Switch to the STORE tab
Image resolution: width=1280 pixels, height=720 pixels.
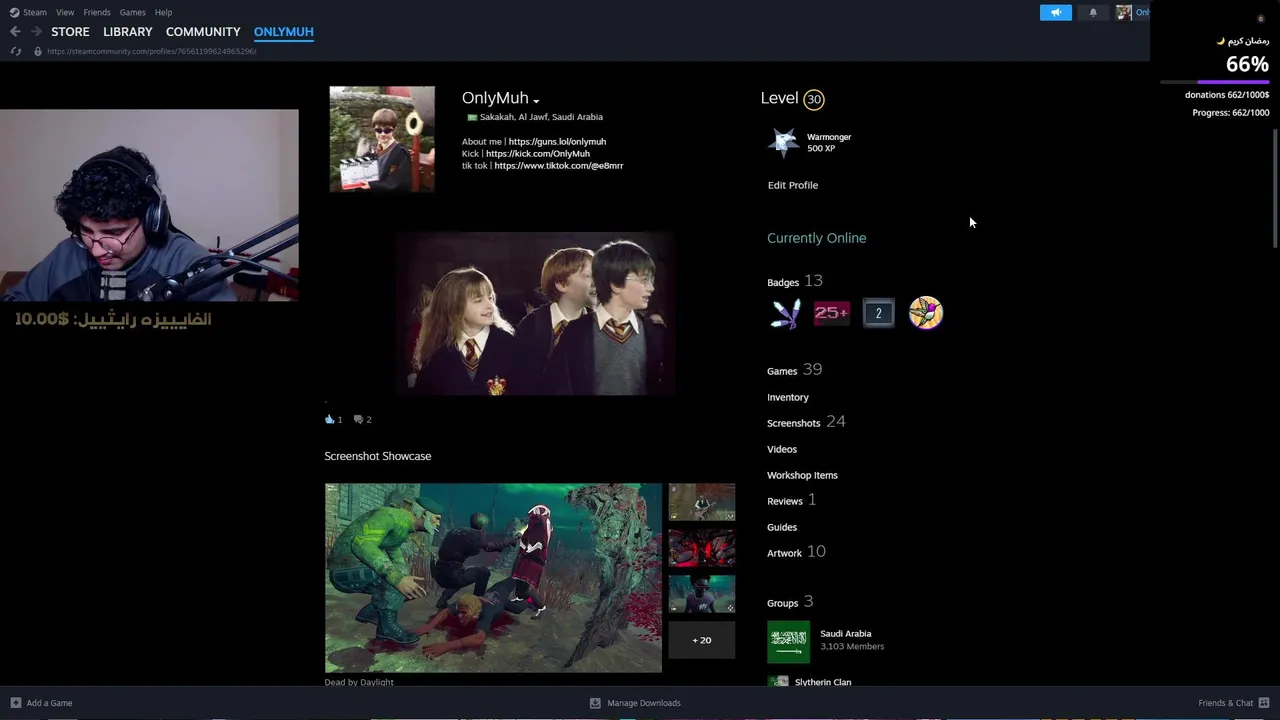(x=70, y=32)
